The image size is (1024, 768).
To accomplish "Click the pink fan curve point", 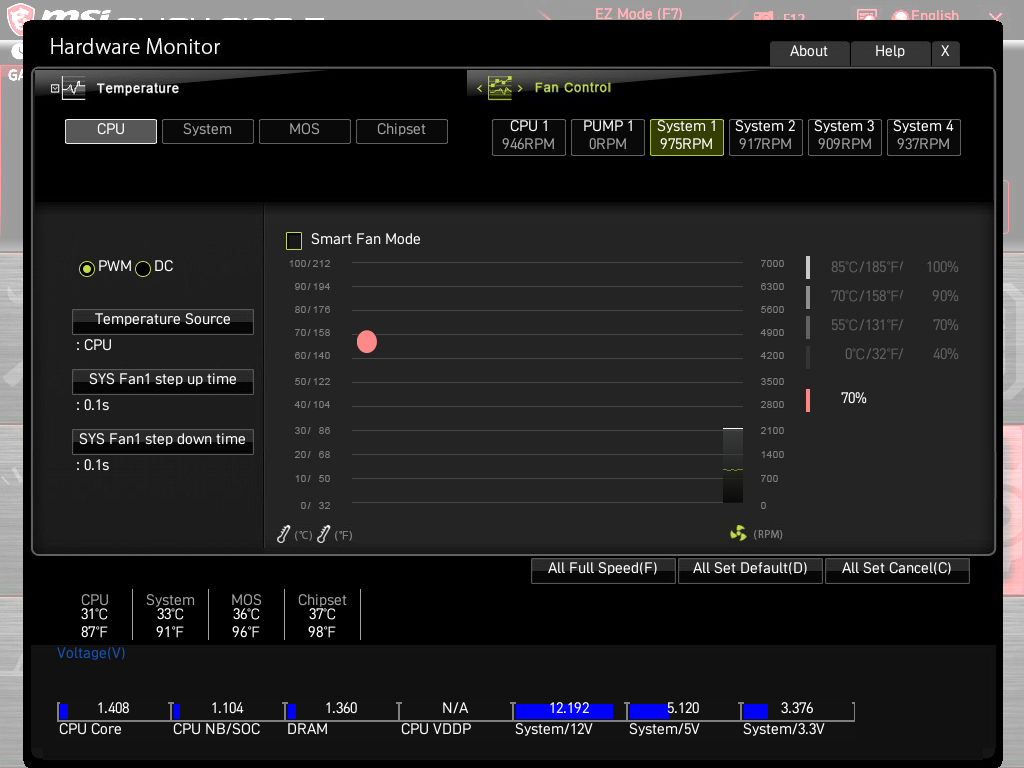I will pos(367,342).
